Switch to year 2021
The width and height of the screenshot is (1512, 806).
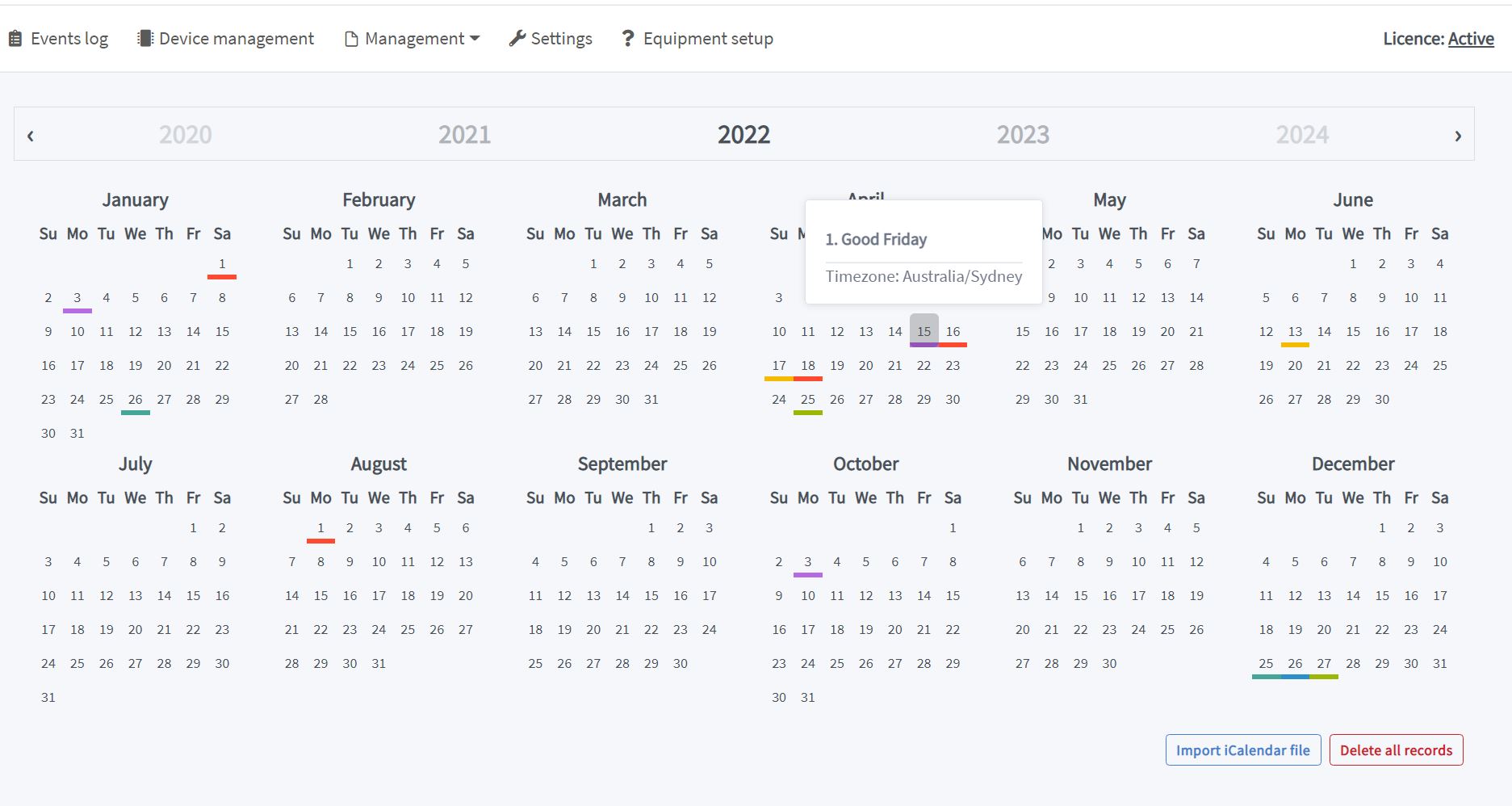click(464, 135)
